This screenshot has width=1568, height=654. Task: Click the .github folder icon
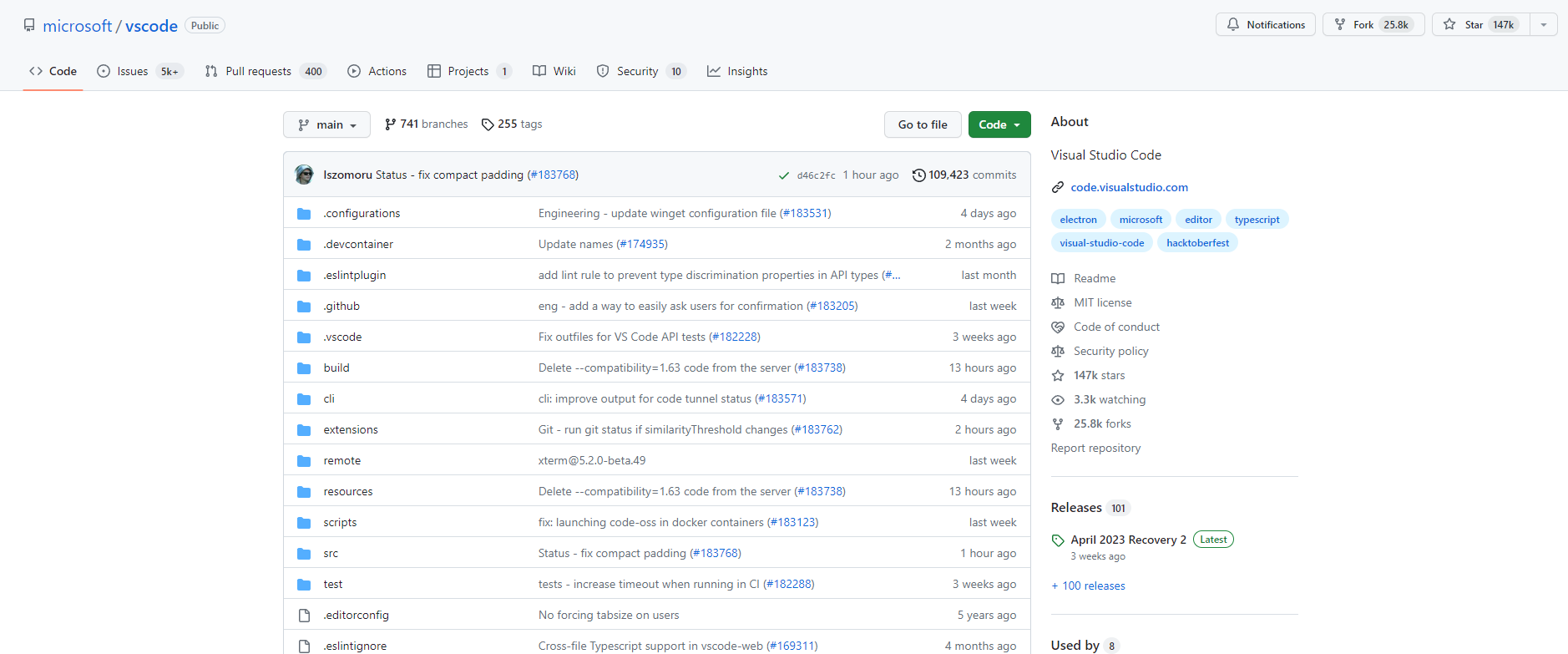(x=304, y=307)
